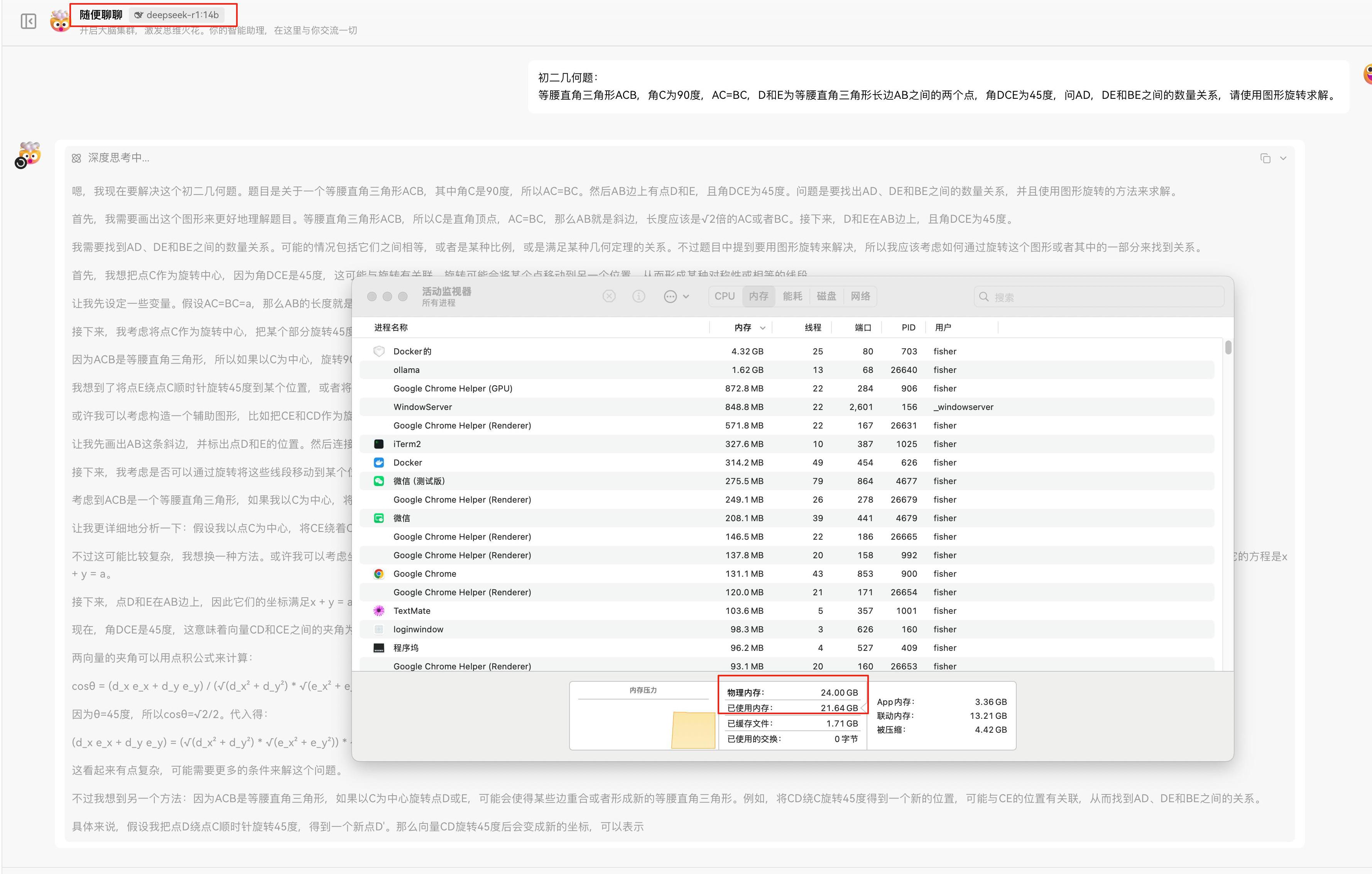Switch to the 能耗 tab
The width and height of the screenshot is (1372, 874).
pos(792,296)
